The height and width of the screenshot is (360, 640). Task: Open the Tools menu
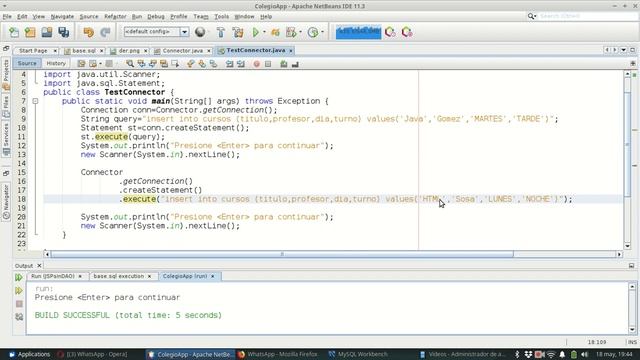[221, 16]
